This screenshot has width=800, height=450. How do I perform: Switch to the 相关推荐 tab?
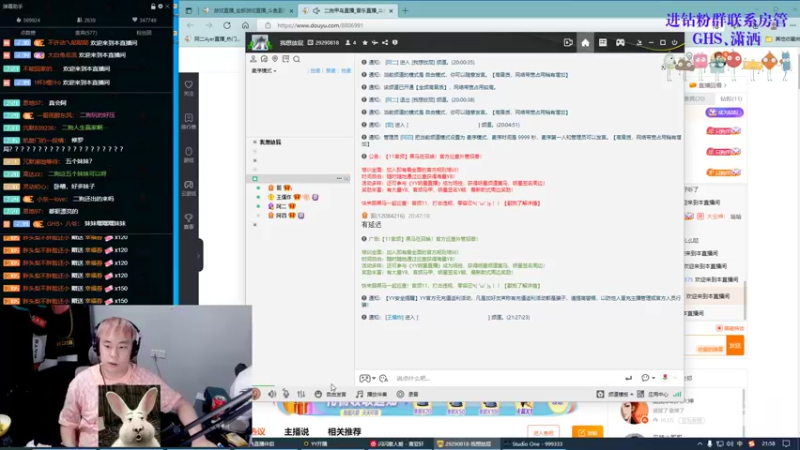coord(344,432)
